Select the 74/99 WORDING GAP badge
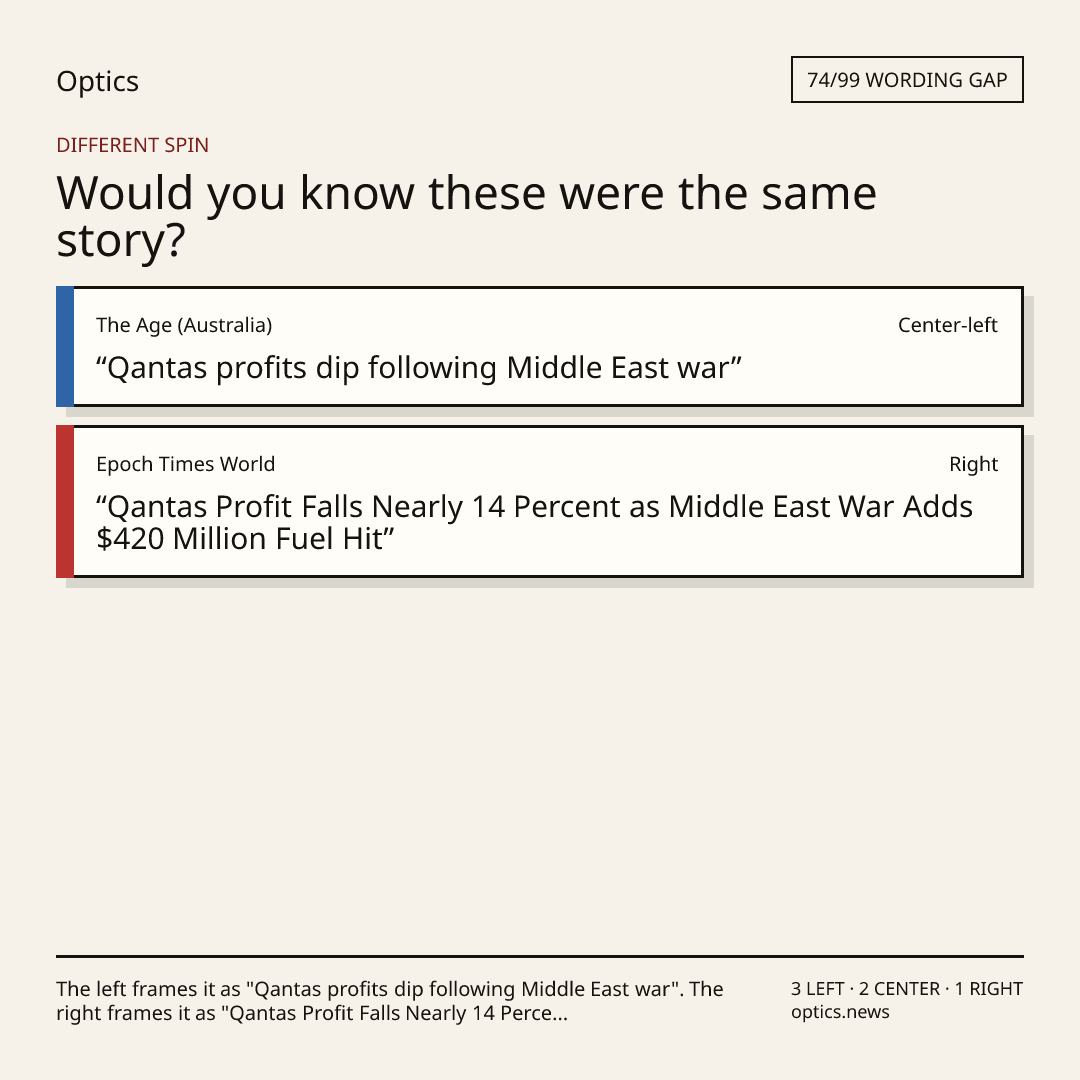The image size is (1080, 1080). coord(907,80)
